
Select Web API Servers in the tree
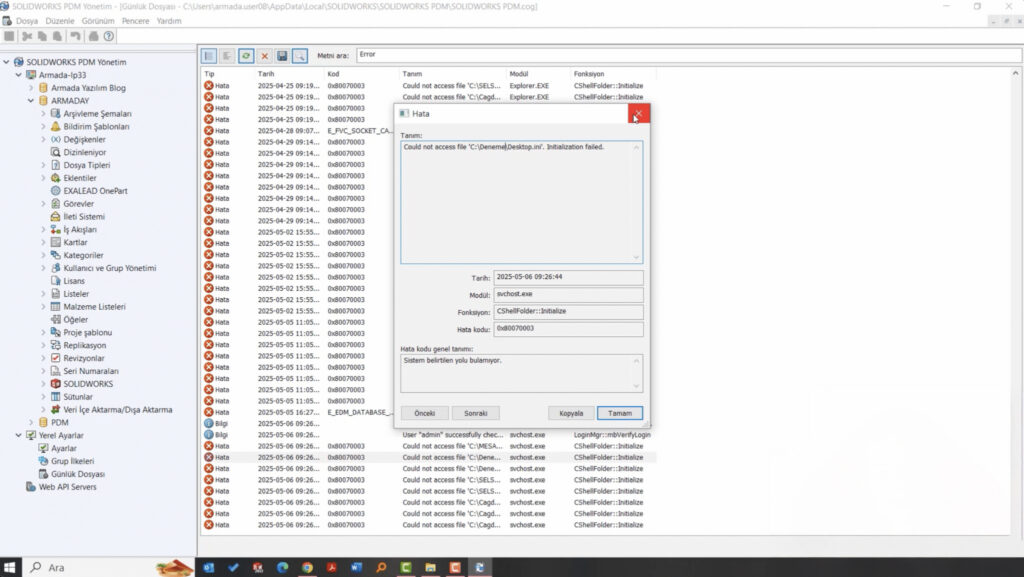(x=67, y=487)
